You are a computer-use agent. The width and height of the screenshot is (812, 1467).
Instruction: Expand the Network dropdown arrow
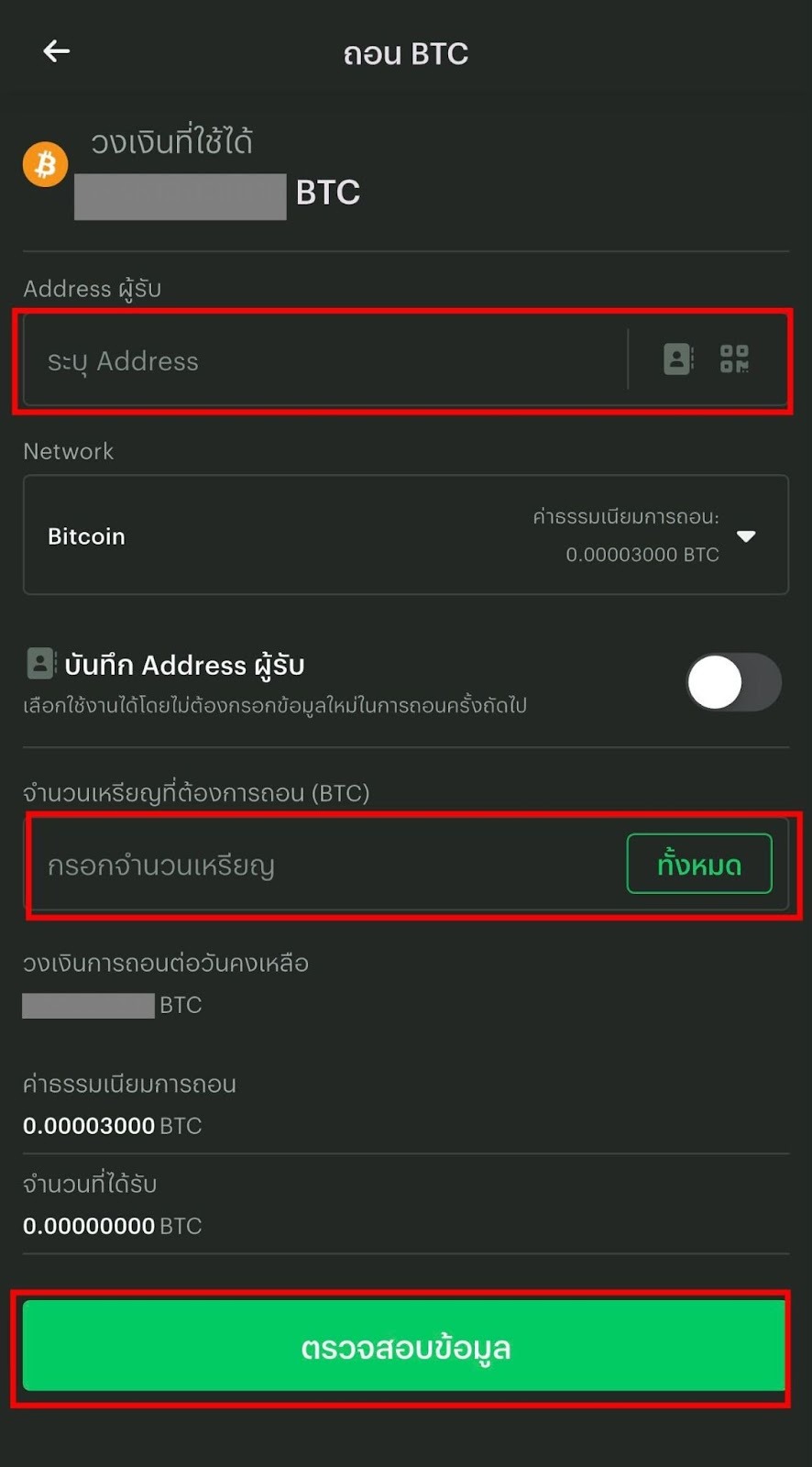(x=746, y=536)
